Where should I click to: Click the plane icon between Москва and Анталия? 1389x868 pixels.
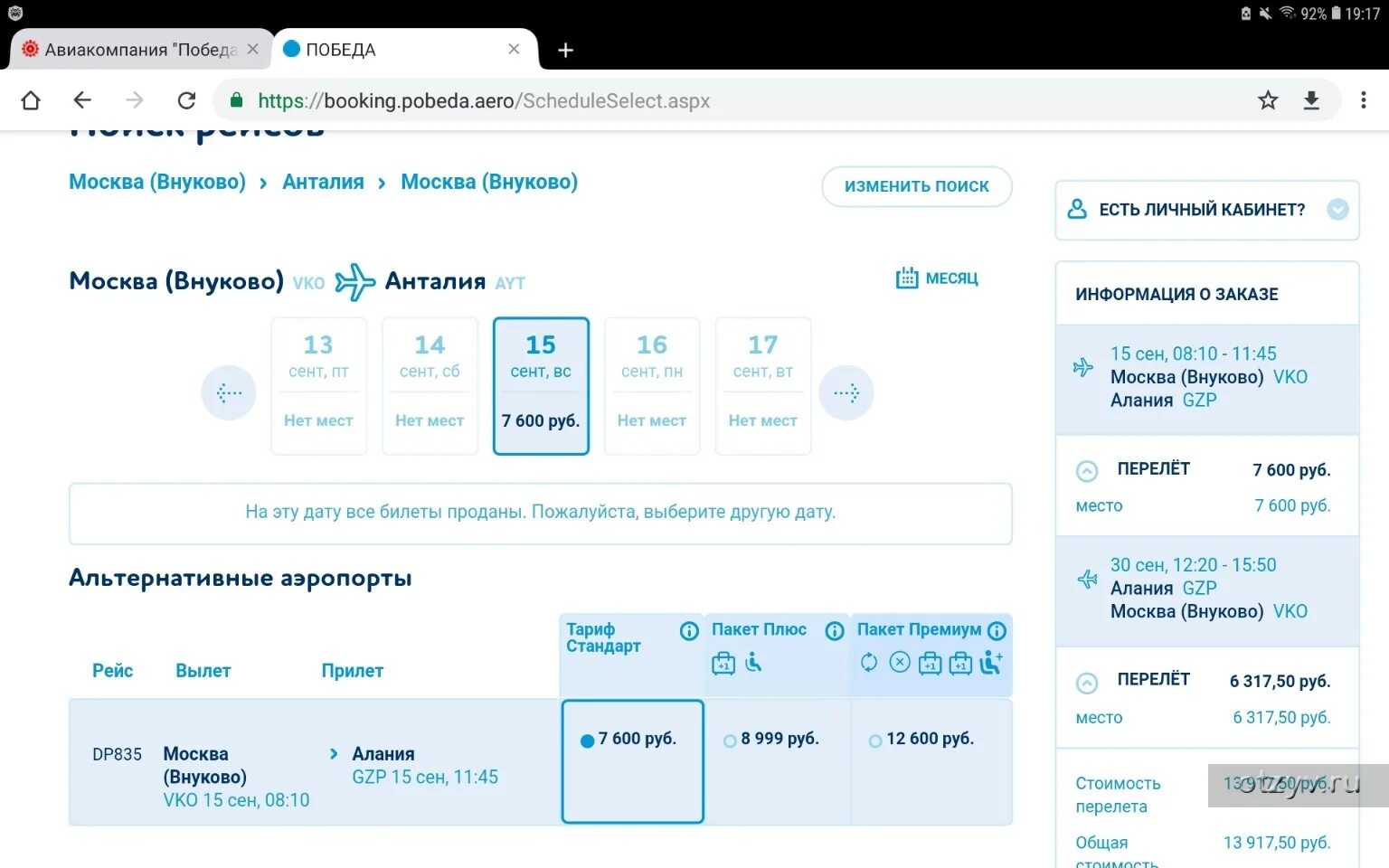[355, 282]
